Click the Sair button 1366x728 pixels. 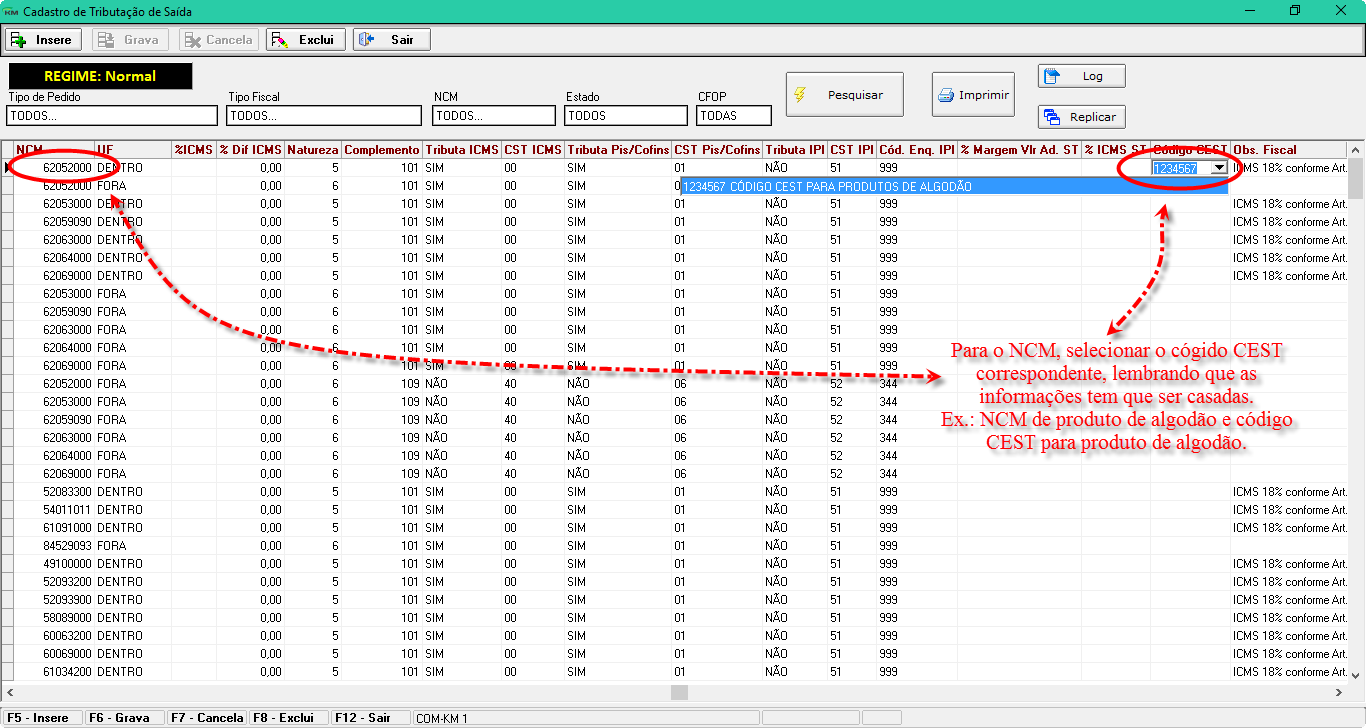click(392, 40)
